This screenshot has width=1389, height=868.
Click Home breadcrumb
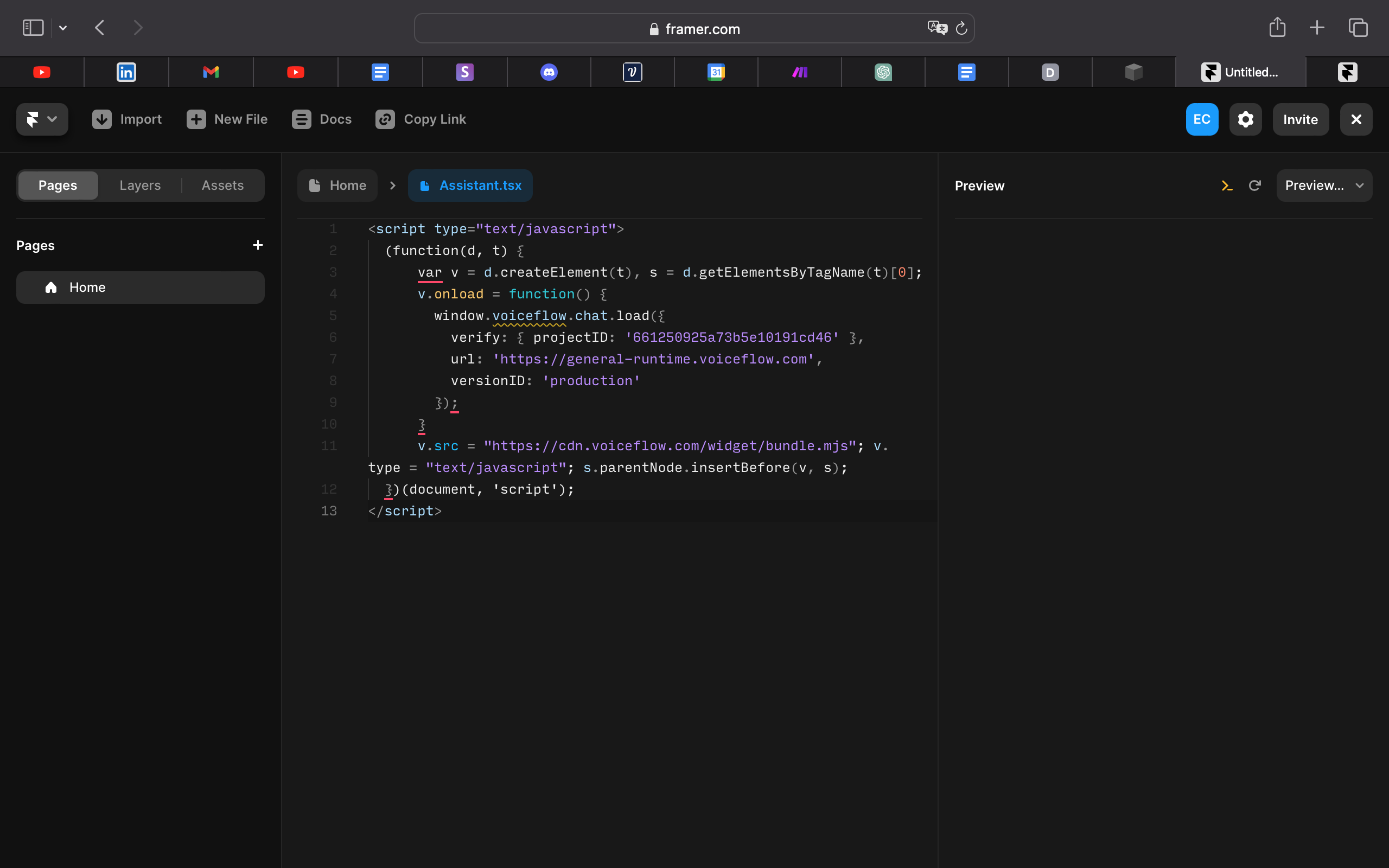(x=337, y=186)
